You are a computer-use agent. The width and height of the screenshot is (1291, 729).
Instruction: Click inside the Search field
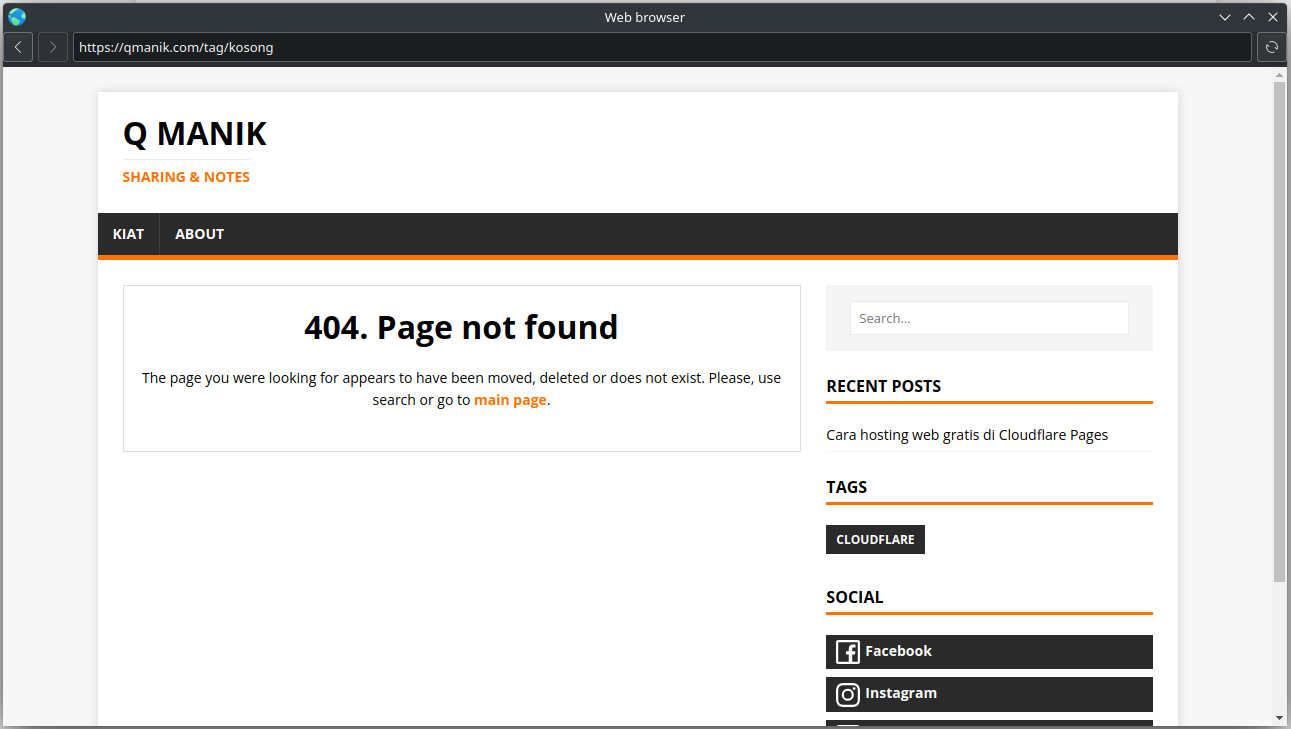(x=988, y=317)
